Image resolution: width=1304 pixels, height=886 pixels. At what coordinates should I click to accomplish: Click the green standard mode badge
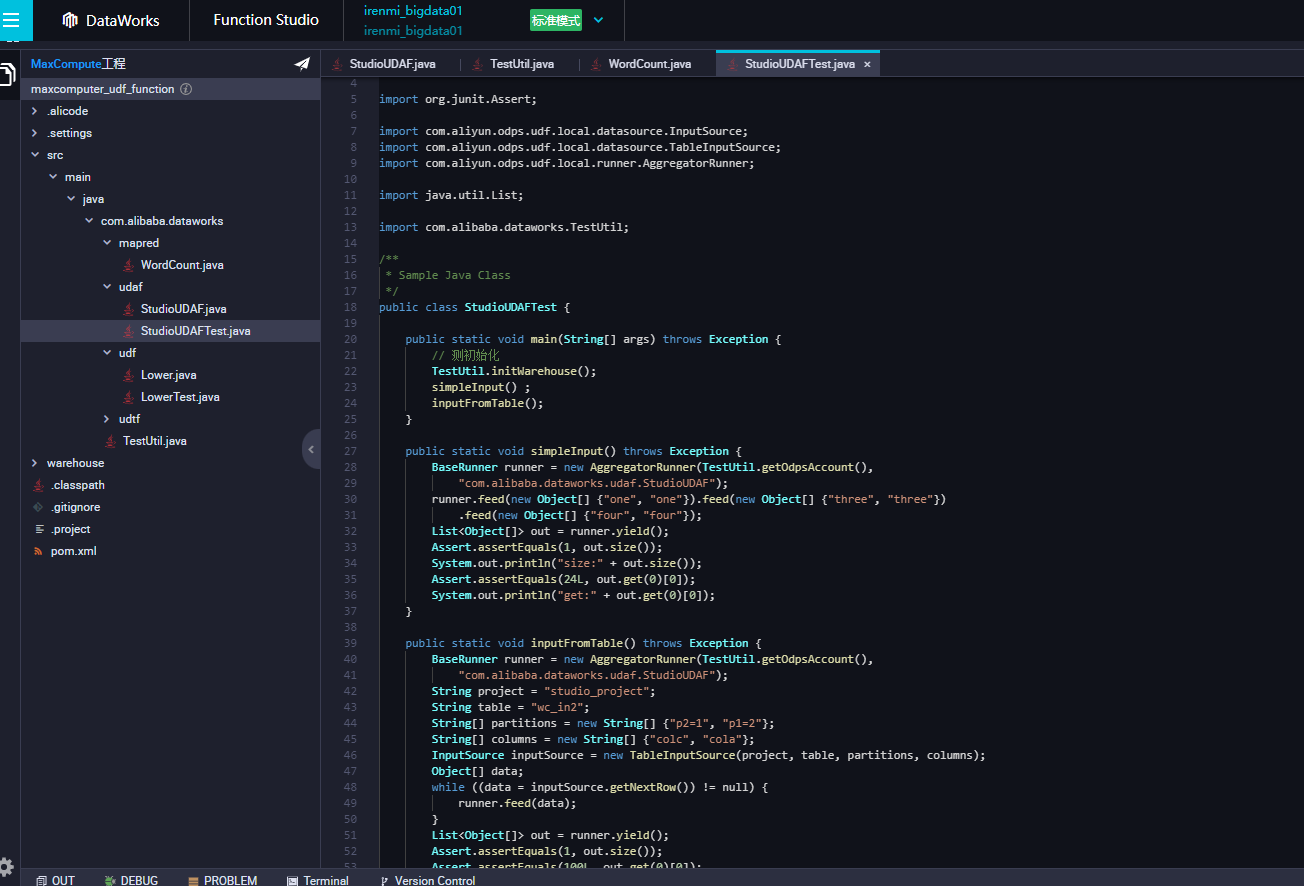coord(556,20)
